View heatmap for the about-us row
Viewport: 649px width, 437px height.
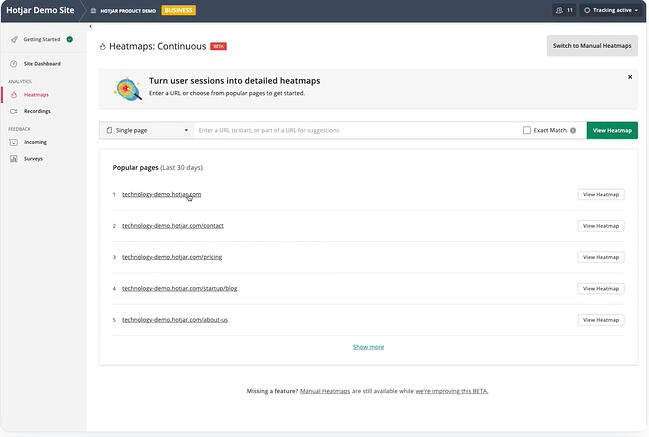coord(601,320)
